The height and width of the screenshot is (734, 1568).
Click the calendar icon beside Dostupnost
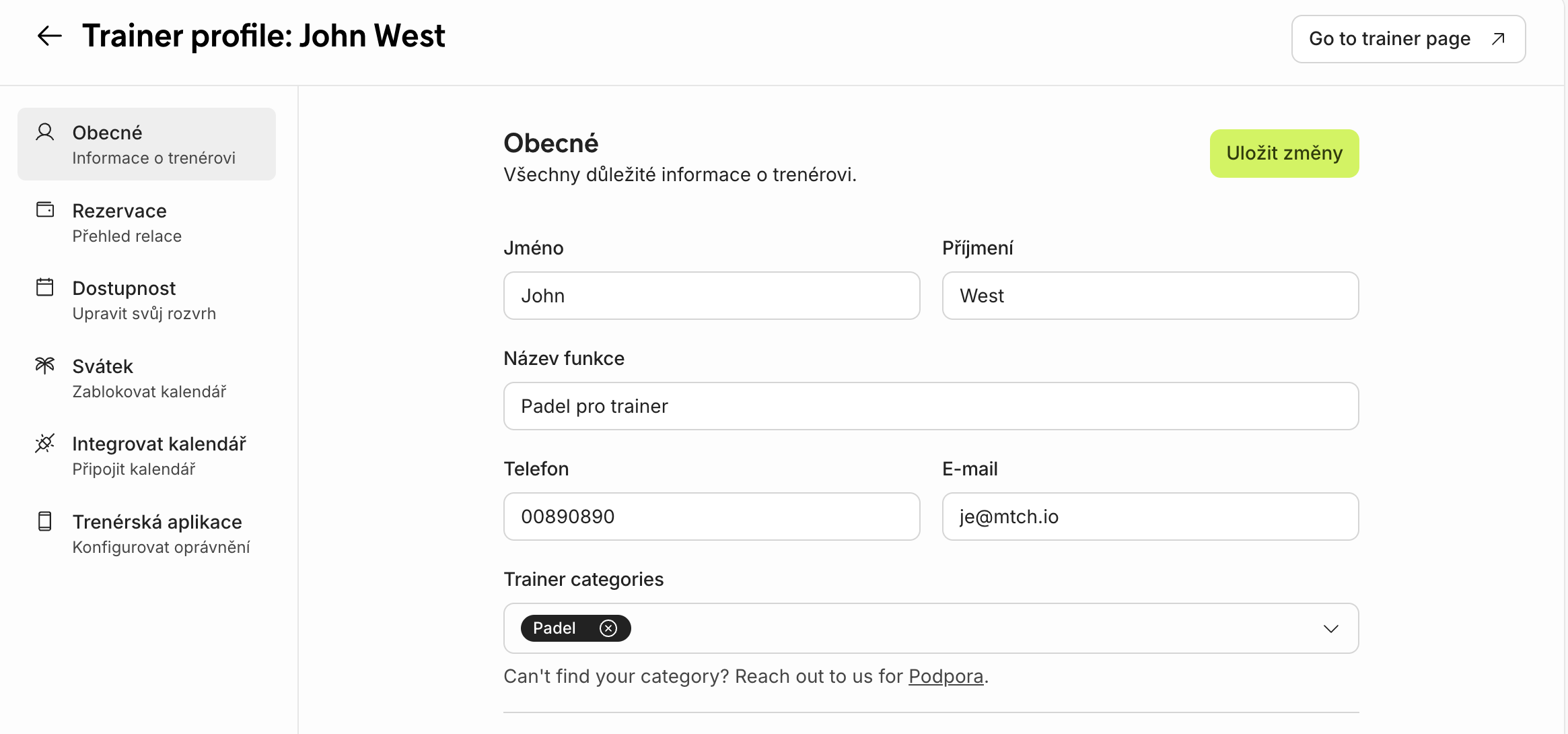click(x=45, y=288)
